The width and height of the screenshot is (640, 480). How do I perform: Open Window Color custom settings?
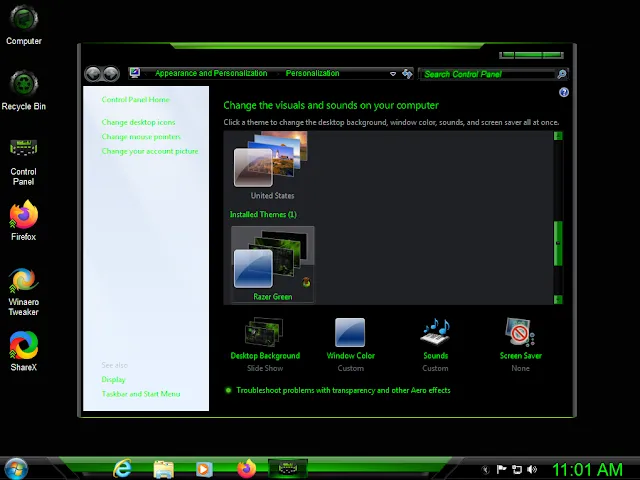(x=350, y=344)
